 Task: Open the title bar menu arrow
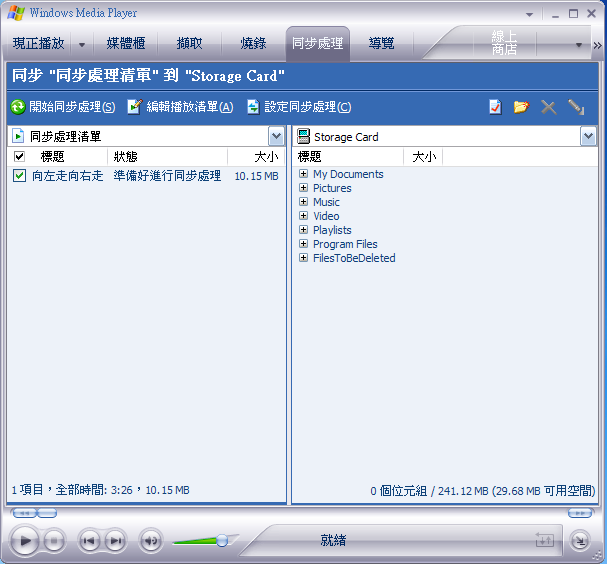click(529, 15)
